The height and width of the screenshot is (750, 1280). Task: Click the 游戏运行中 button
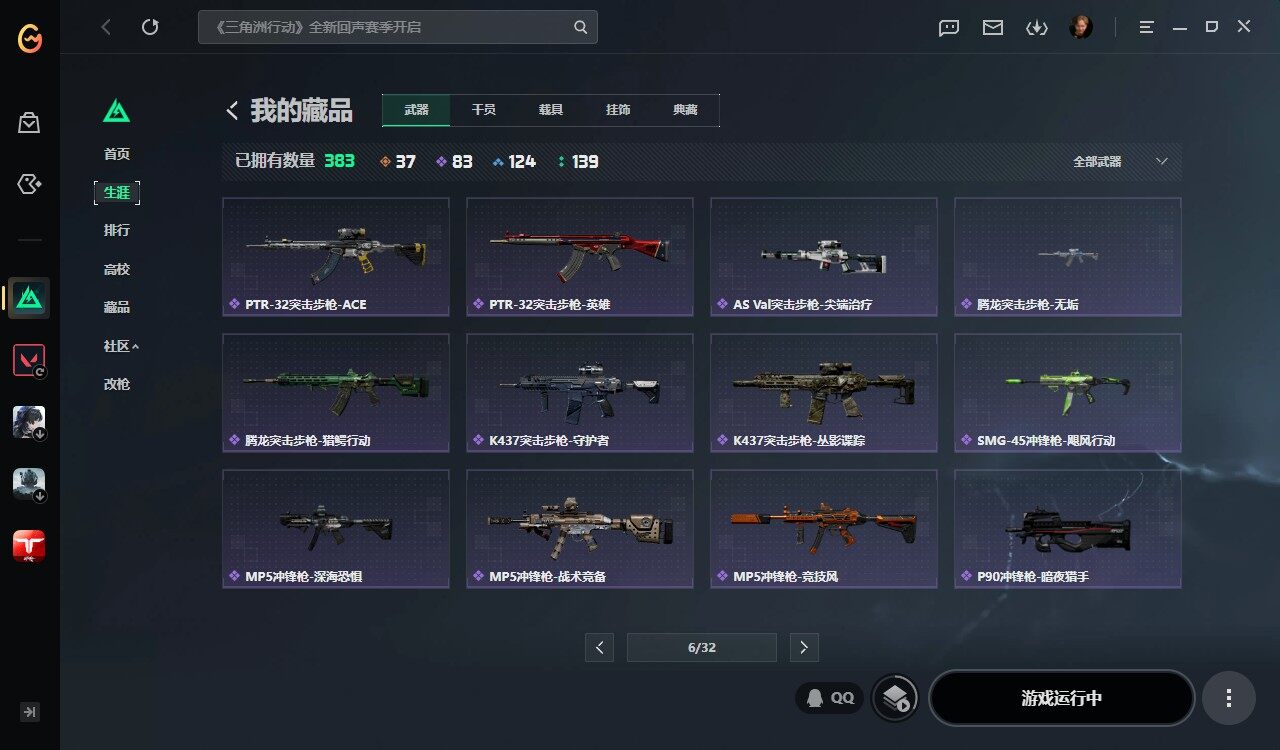tap(1062, 698)
